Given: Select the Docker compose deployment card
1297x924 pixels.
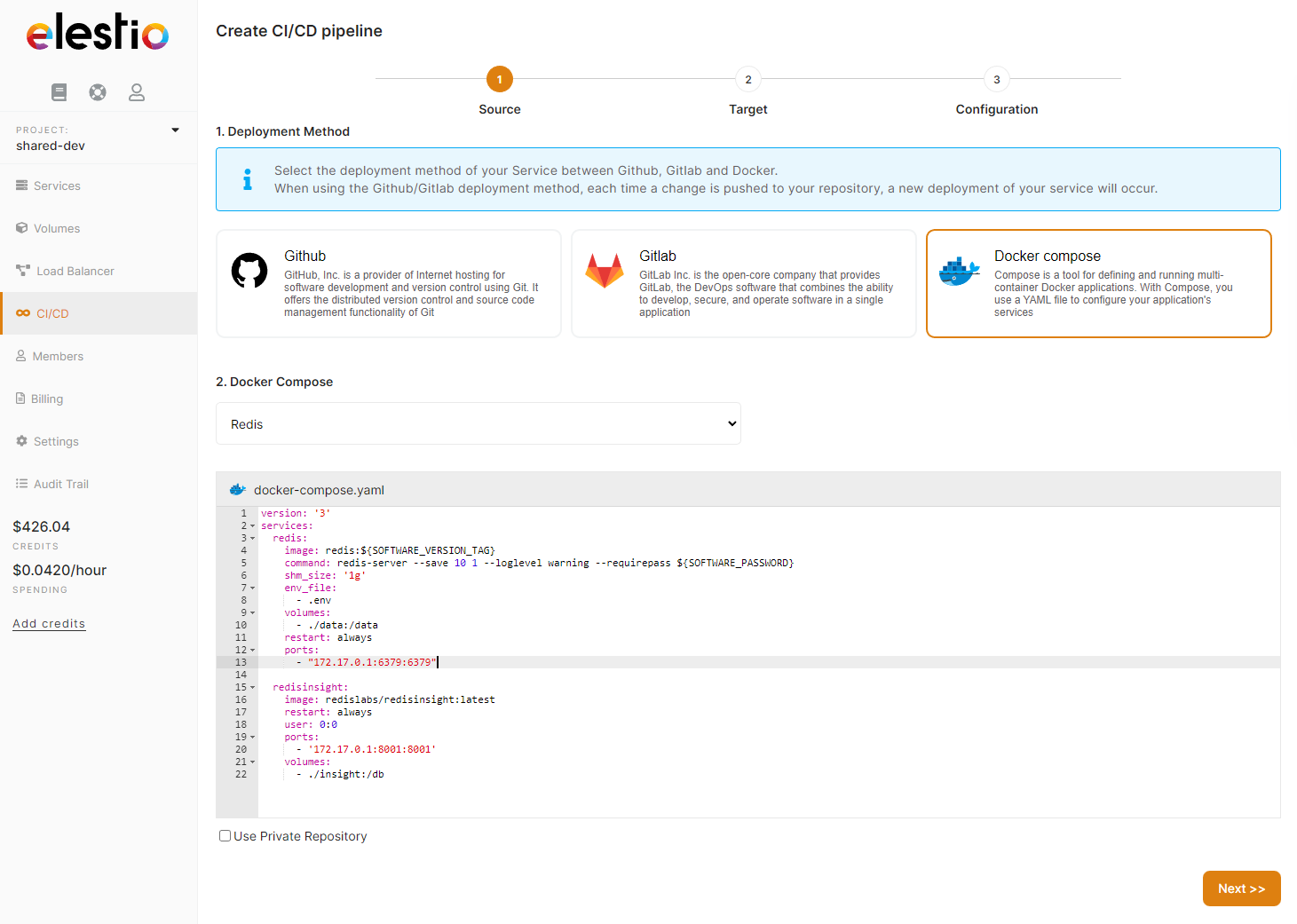Looking at the screenshot, I should click(x=1098, y=284).
